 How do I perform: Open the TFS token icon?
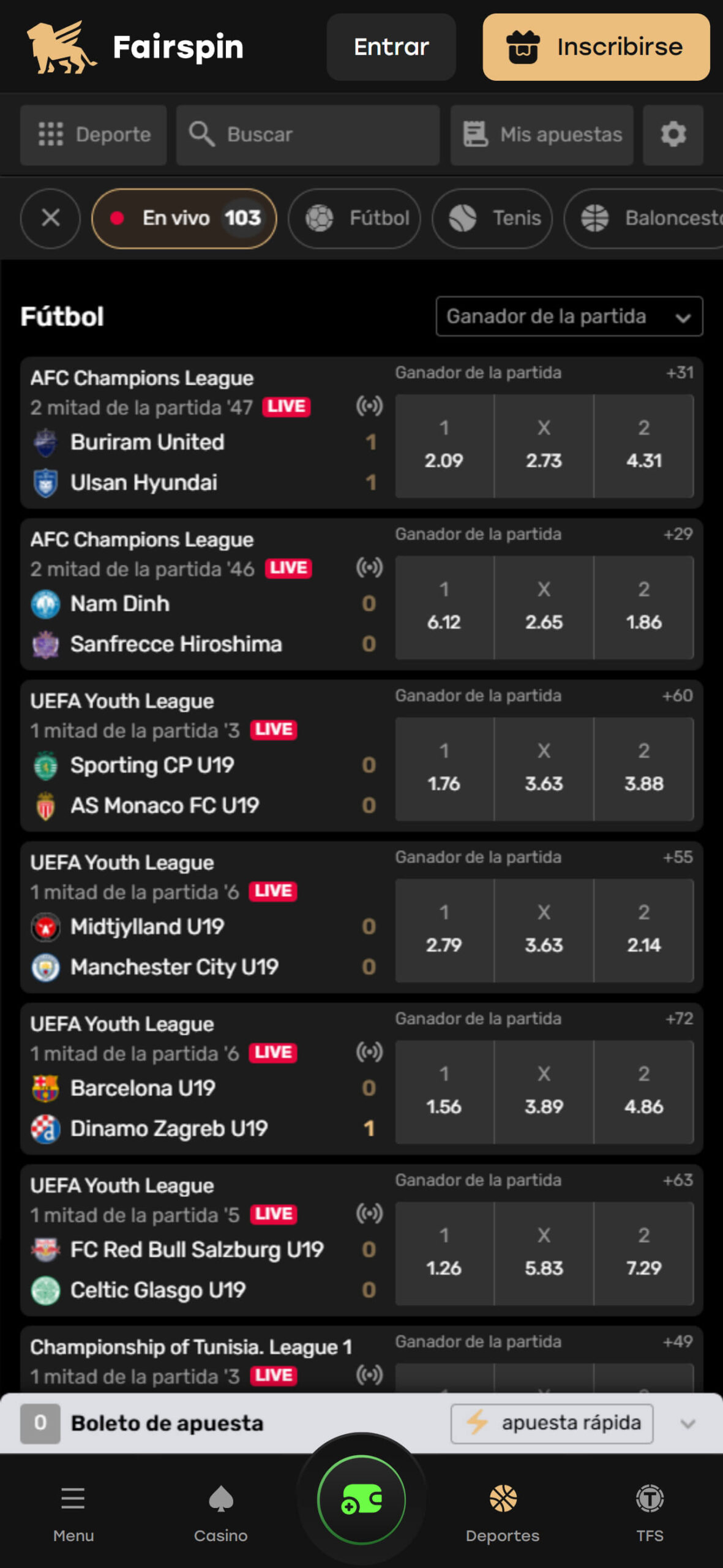click(650, 1499)
